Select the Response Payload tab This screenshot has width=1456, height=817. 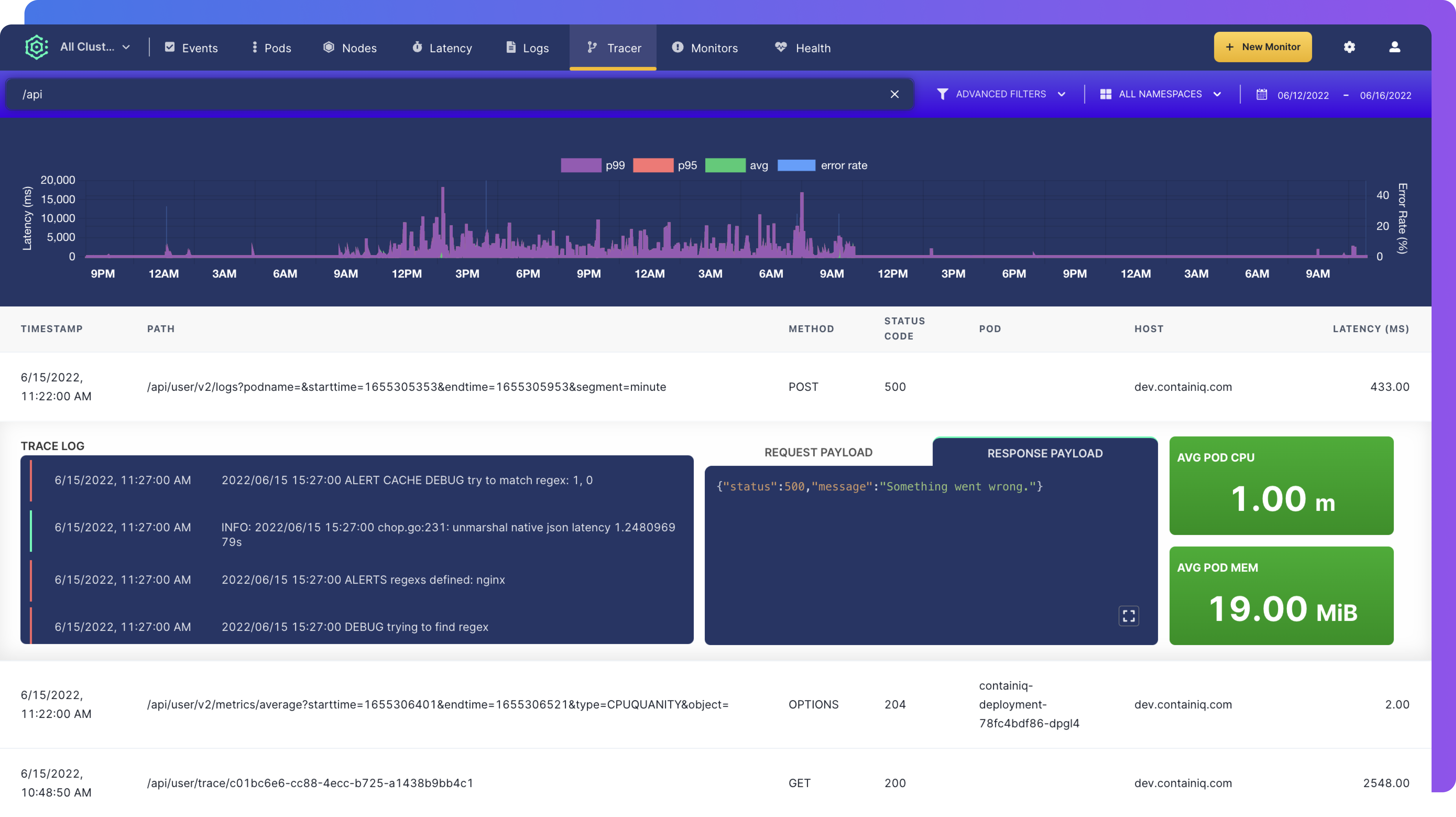pos(1045,453)
